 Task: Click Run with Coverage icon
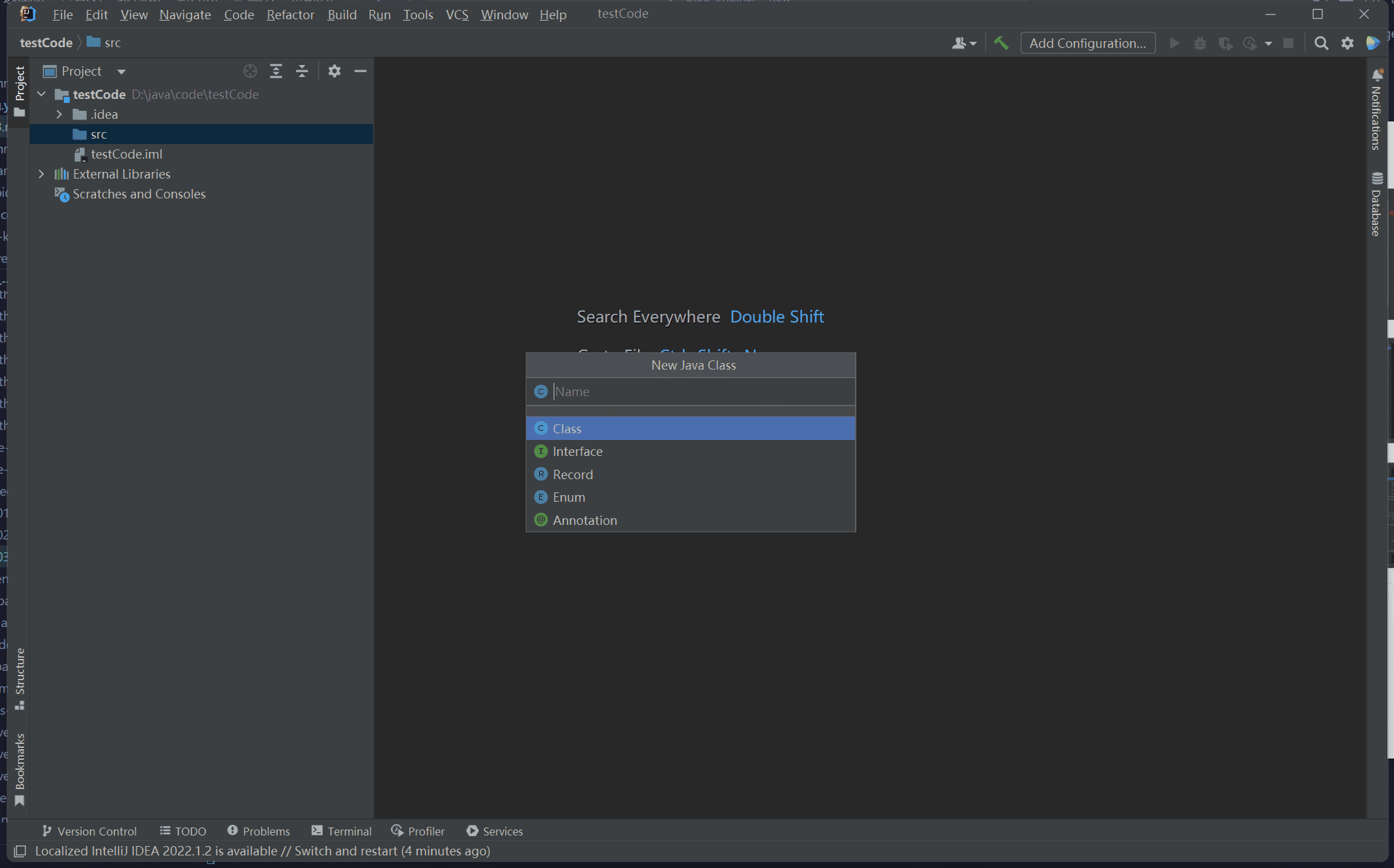(x=1225, y=43)
